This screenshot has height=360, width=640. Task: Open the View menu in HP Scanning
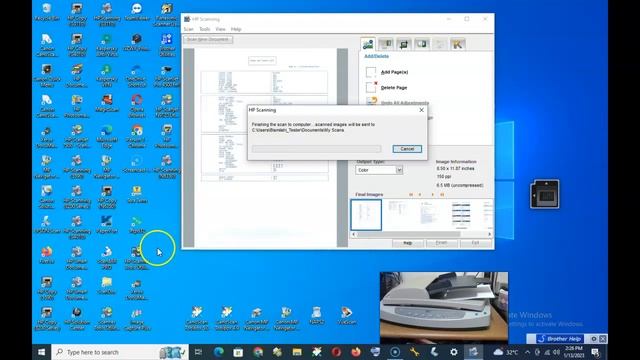[220, 29]
